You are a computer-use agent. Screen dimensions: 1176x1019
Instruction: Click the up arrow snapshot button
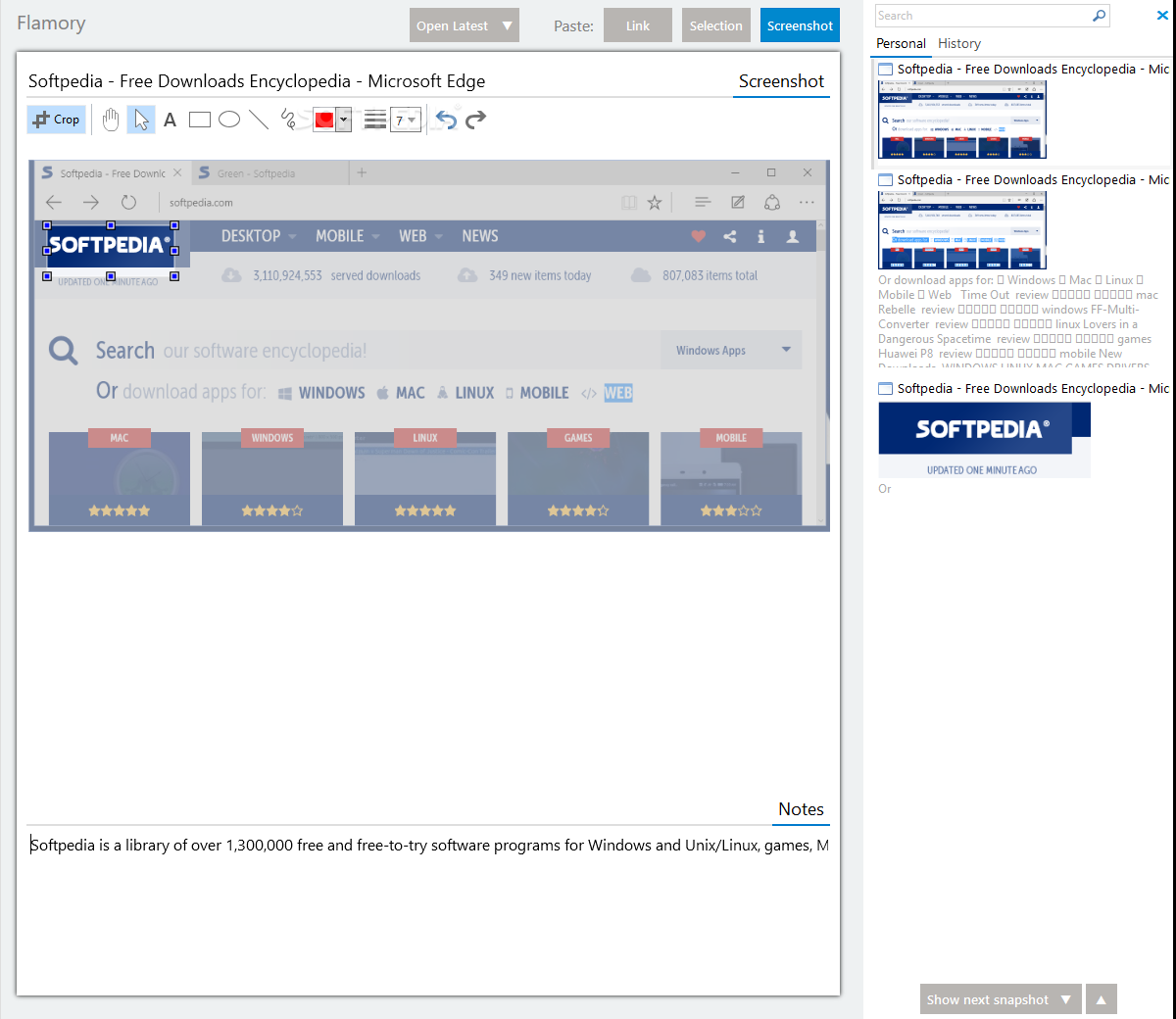(1102, 999)
